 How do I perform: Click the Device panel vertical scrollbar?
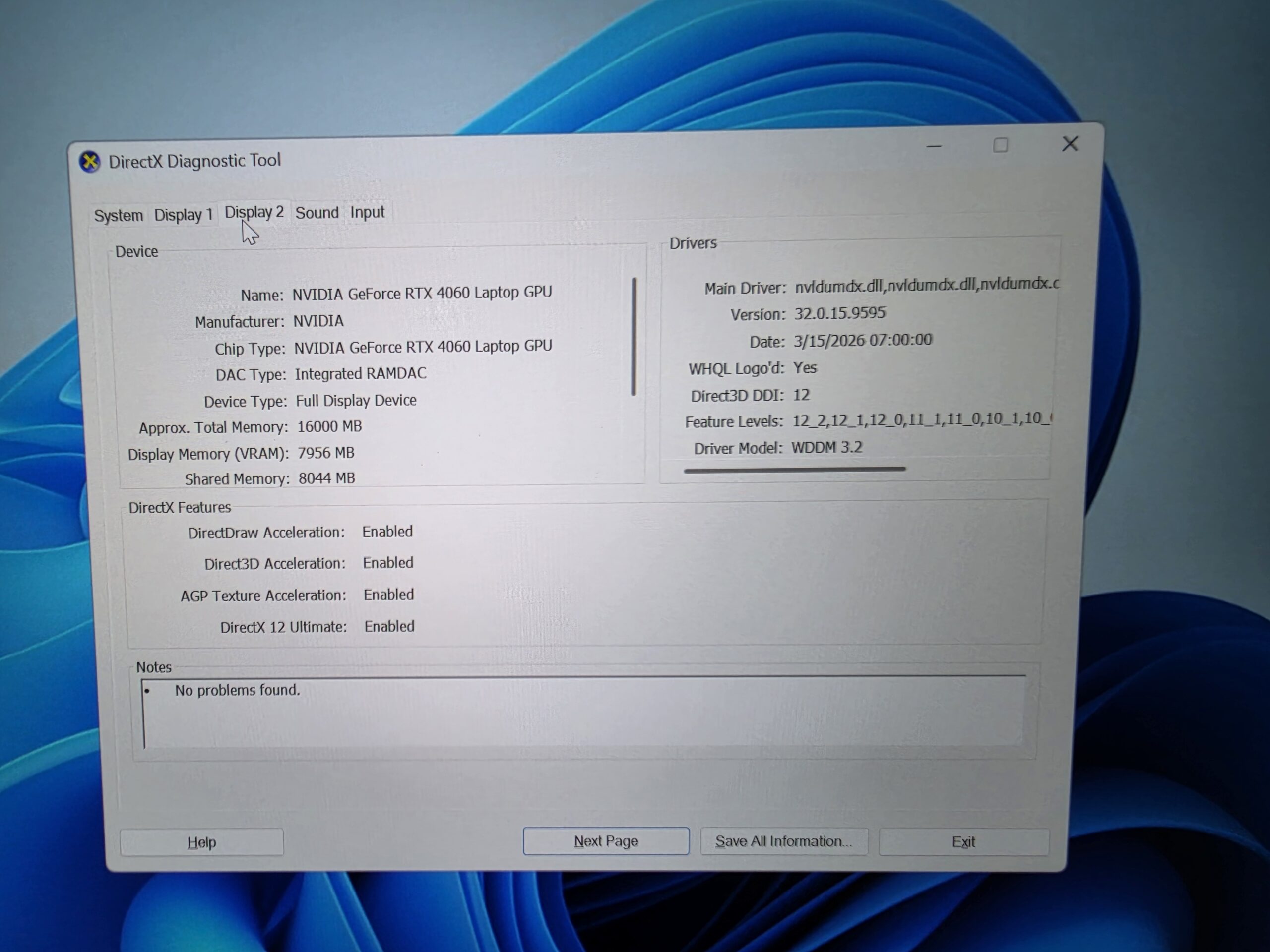(x=634, y=337)
